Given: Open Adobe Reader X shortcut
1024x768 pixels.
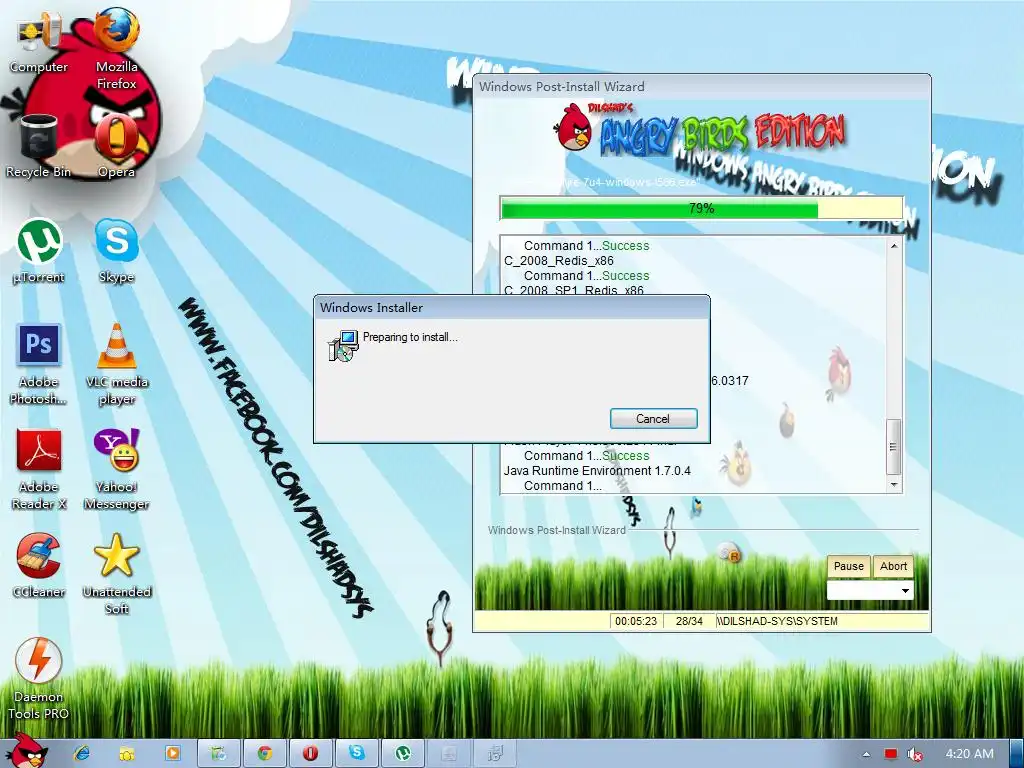Looking at the screenshot, I should [x=39, y=469].
